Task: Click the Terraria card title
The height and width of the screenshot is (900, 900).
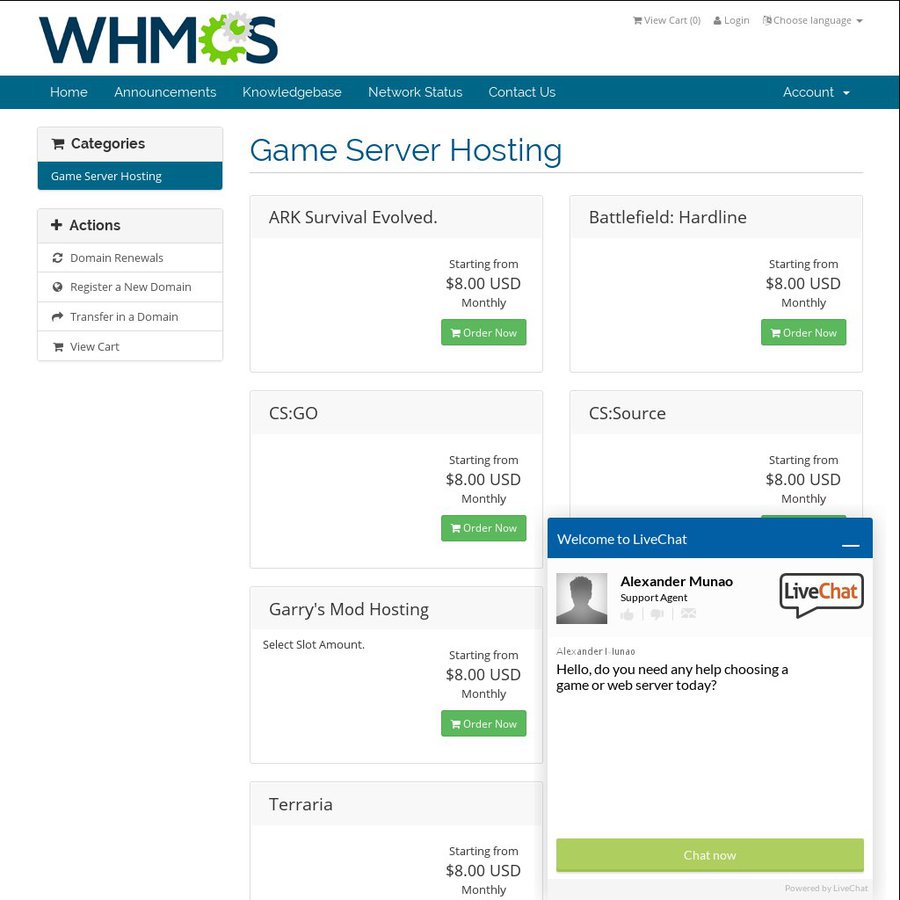Action: tap(301, 805)
